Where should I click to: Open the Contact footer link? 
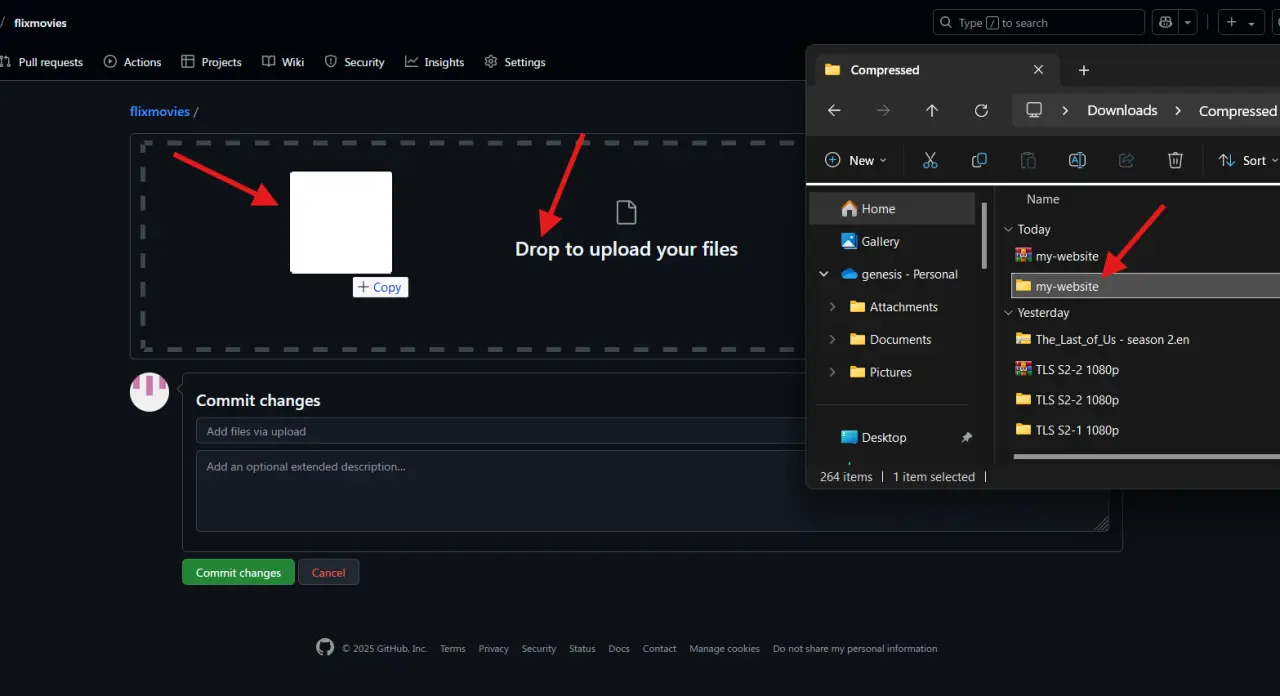[x=659, y=648]
